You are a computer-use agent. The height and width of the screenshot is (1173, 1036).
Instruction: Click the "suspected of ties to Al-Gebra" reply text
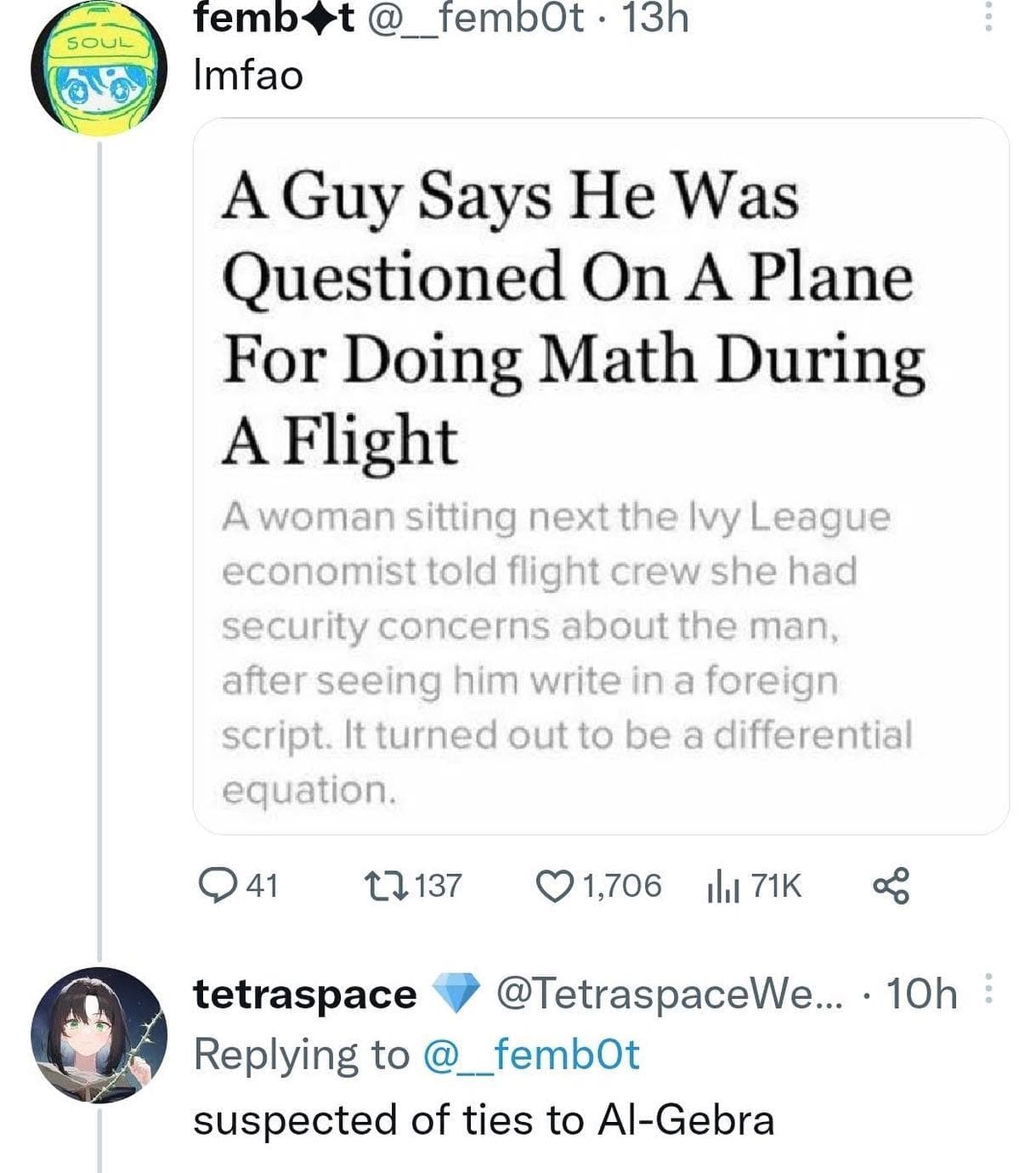484,1119
